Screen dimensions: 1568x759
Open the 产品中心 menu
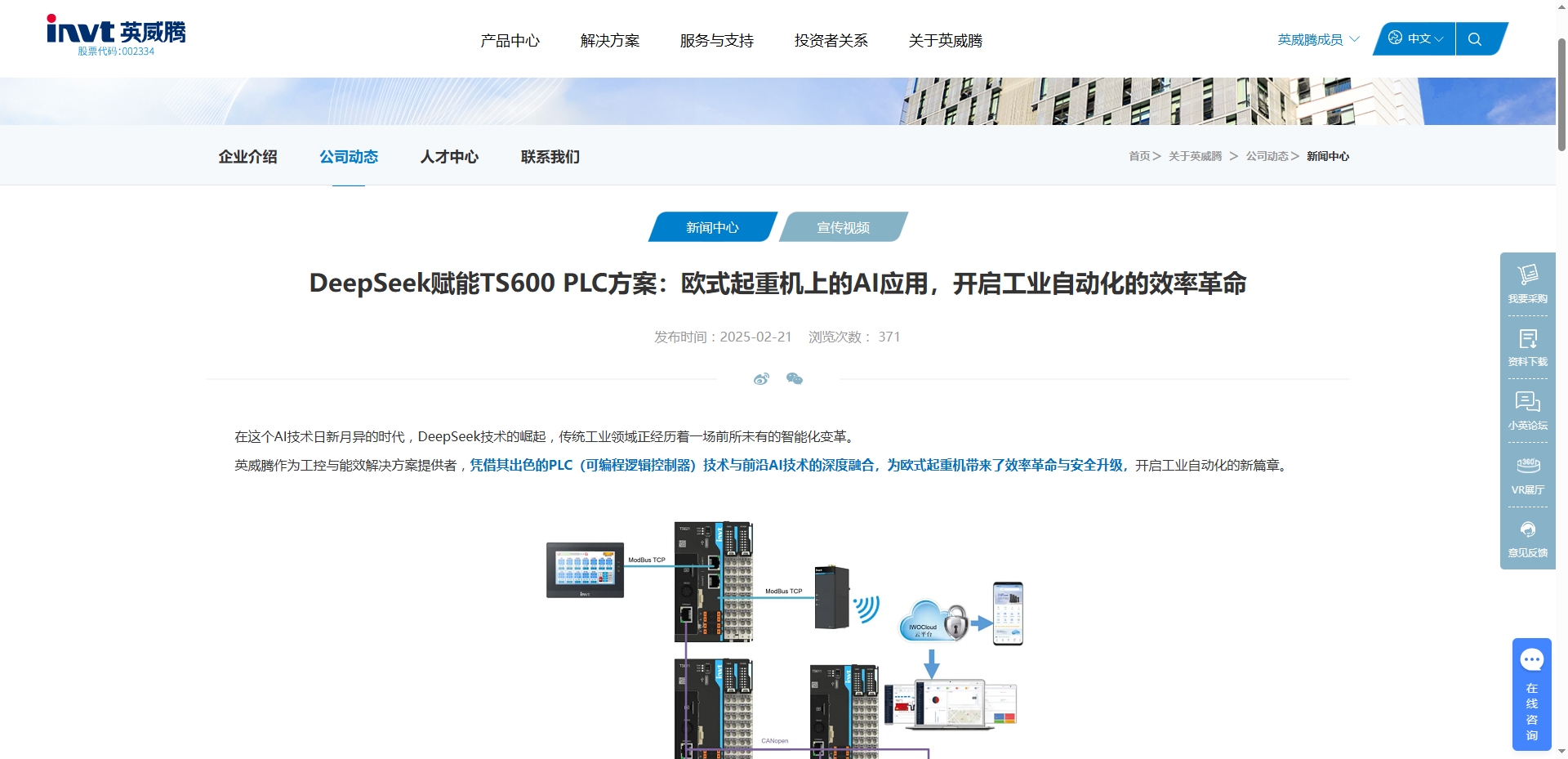(510, 40)
